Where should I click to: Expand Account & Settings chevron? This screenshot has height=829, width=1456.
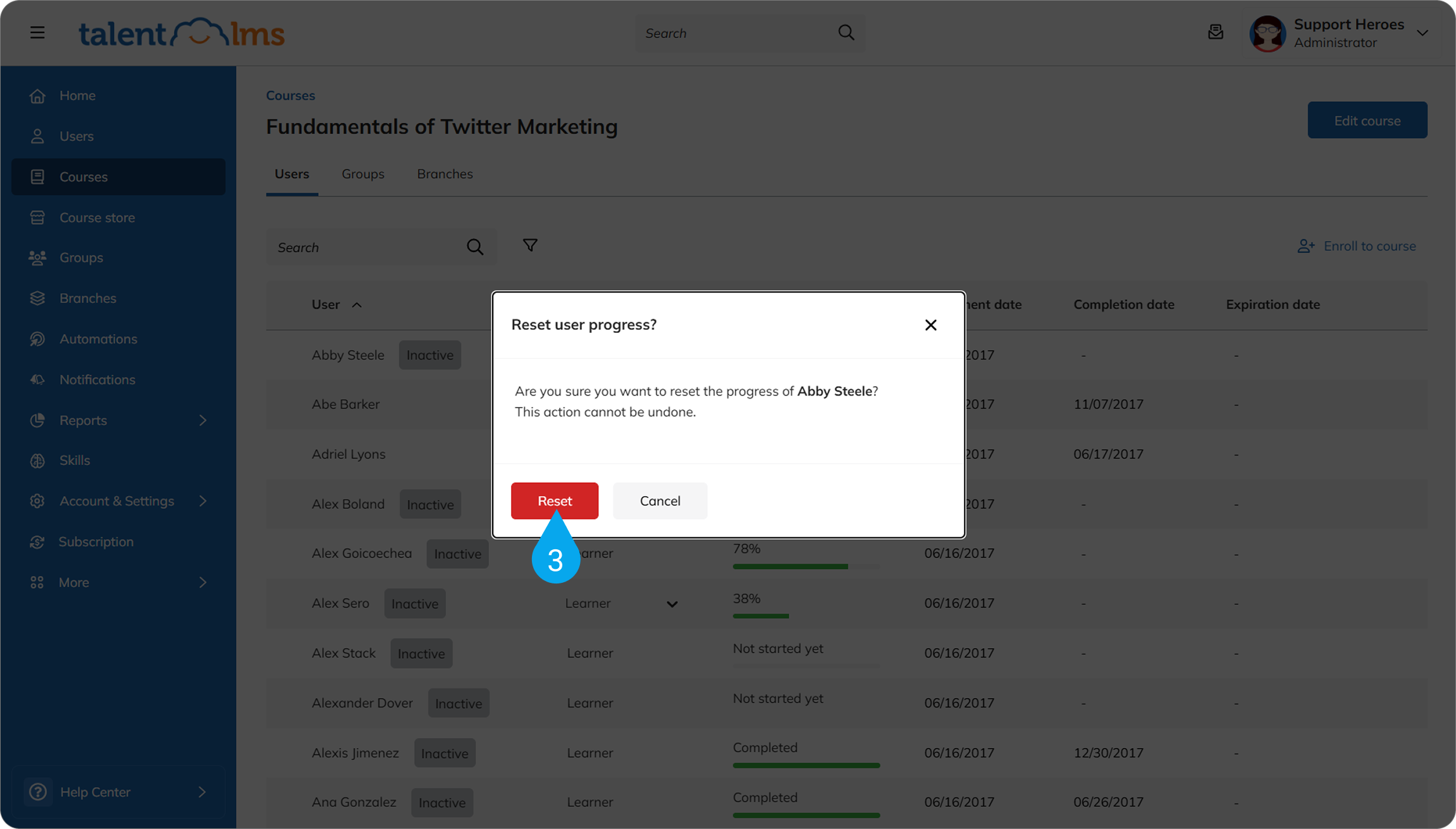(x=202, y=501)
